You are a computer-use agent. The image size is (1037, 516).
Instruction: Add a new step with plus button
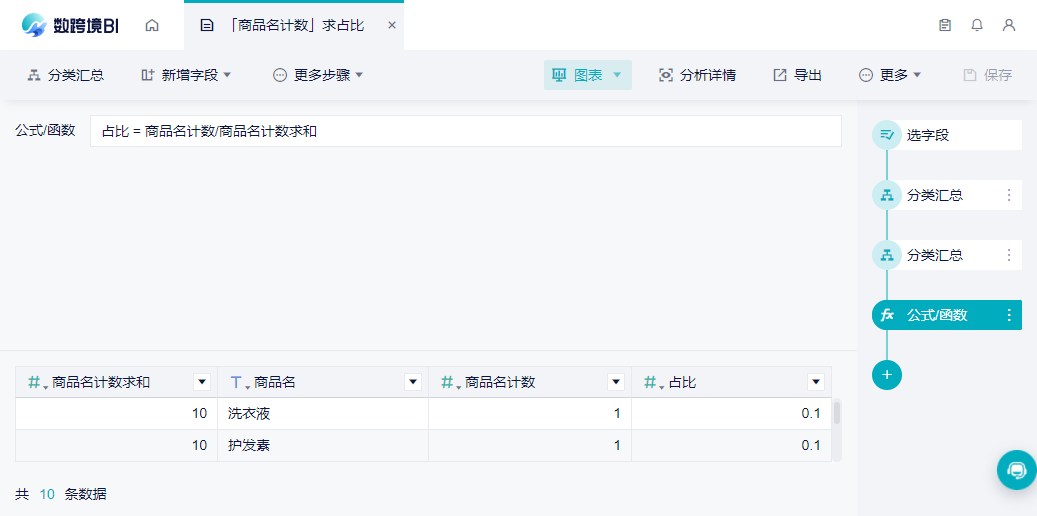point(887,374)
